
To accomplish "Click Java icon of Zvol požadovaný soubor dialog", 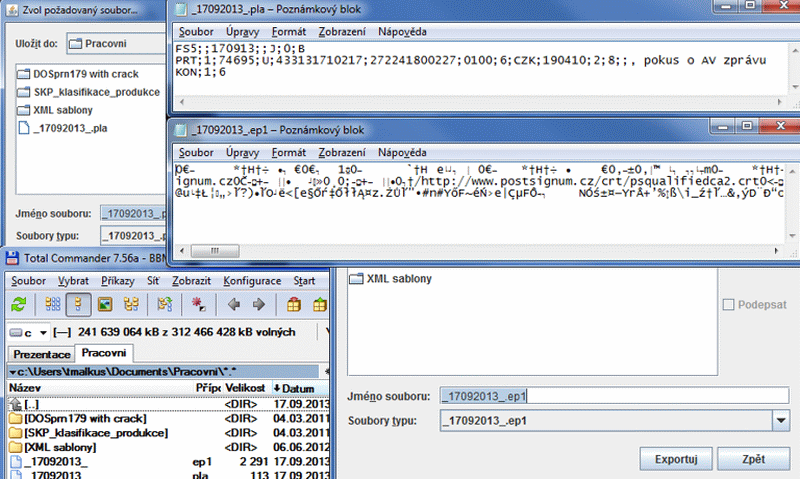I will (12, 10).
